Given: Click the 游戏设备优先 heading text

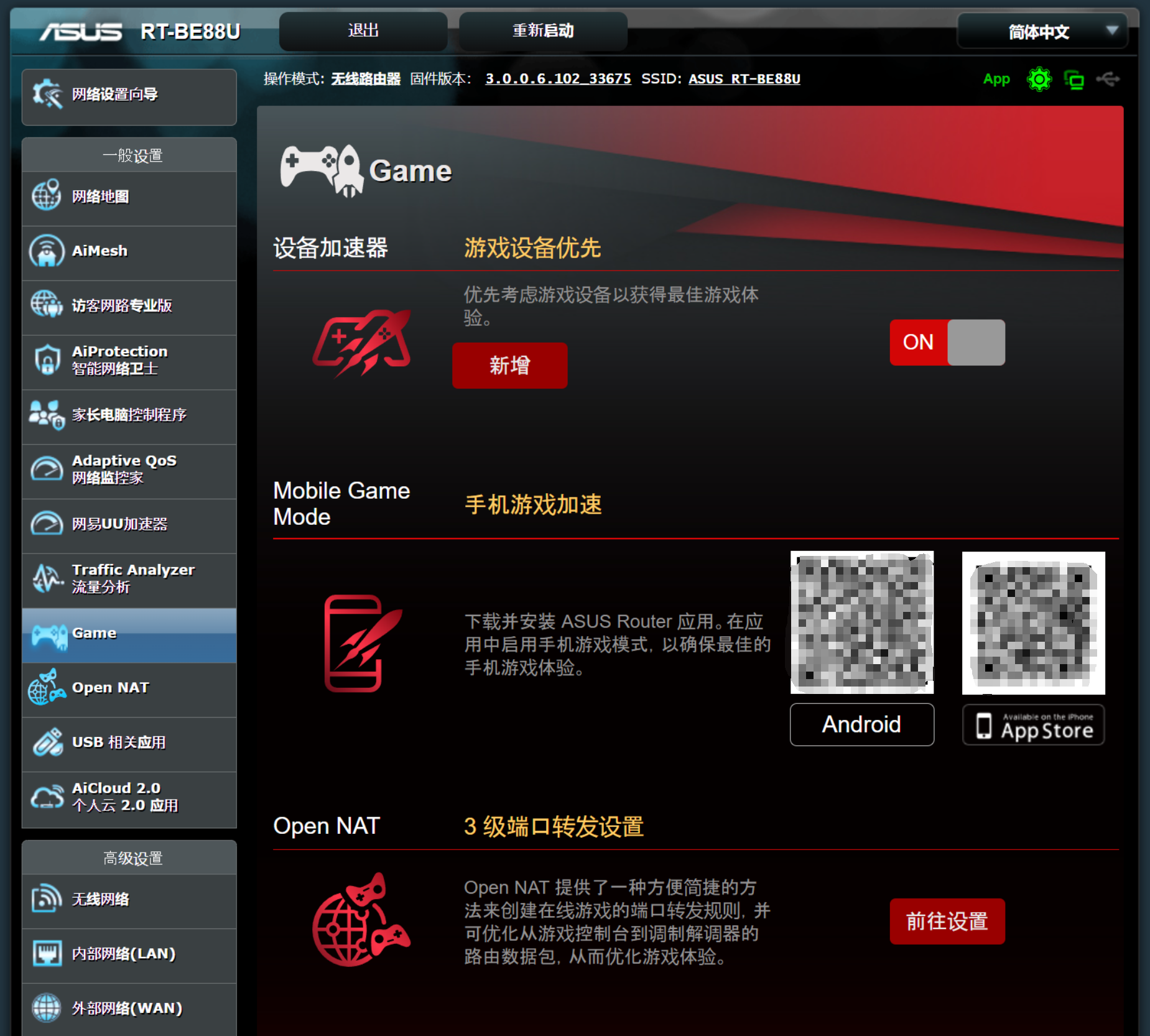Looking at the screenshot, I should tap(532, 247).
